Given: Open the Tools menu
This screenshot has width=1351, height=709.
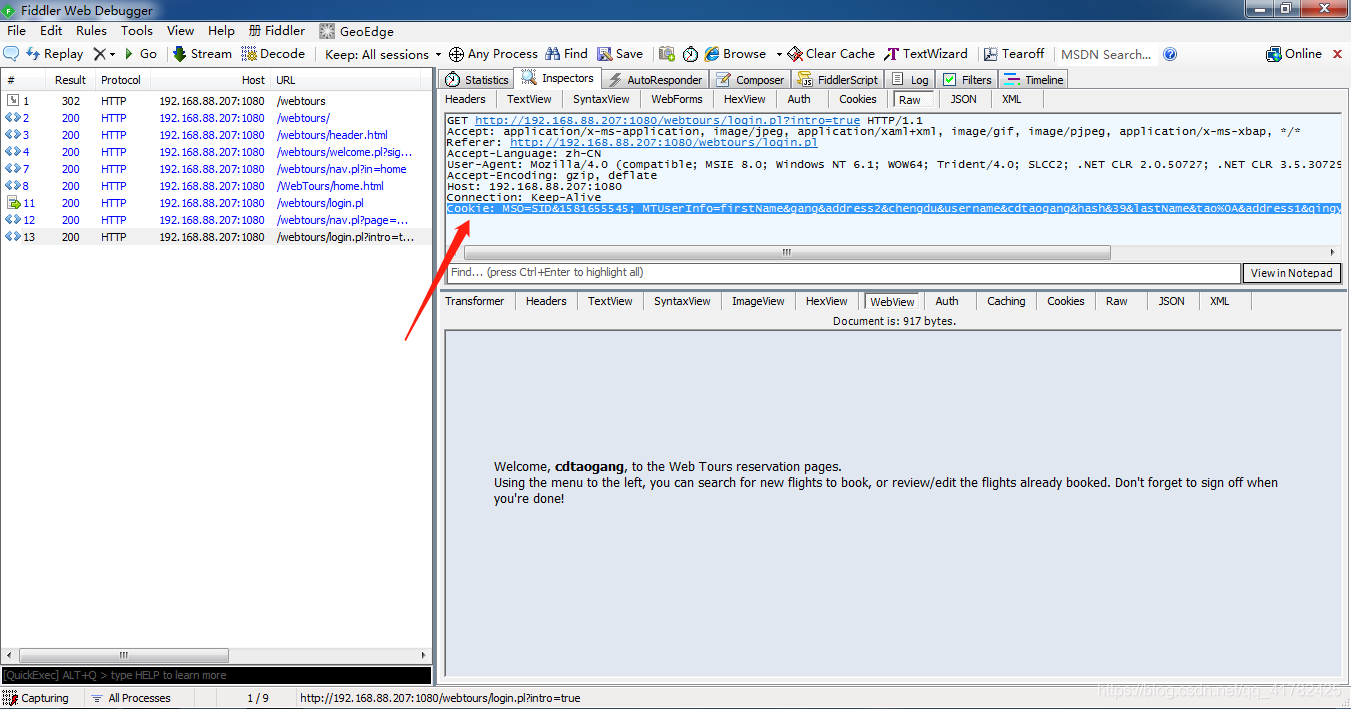Looking at the screenshot, I should (x=137, y=31).
